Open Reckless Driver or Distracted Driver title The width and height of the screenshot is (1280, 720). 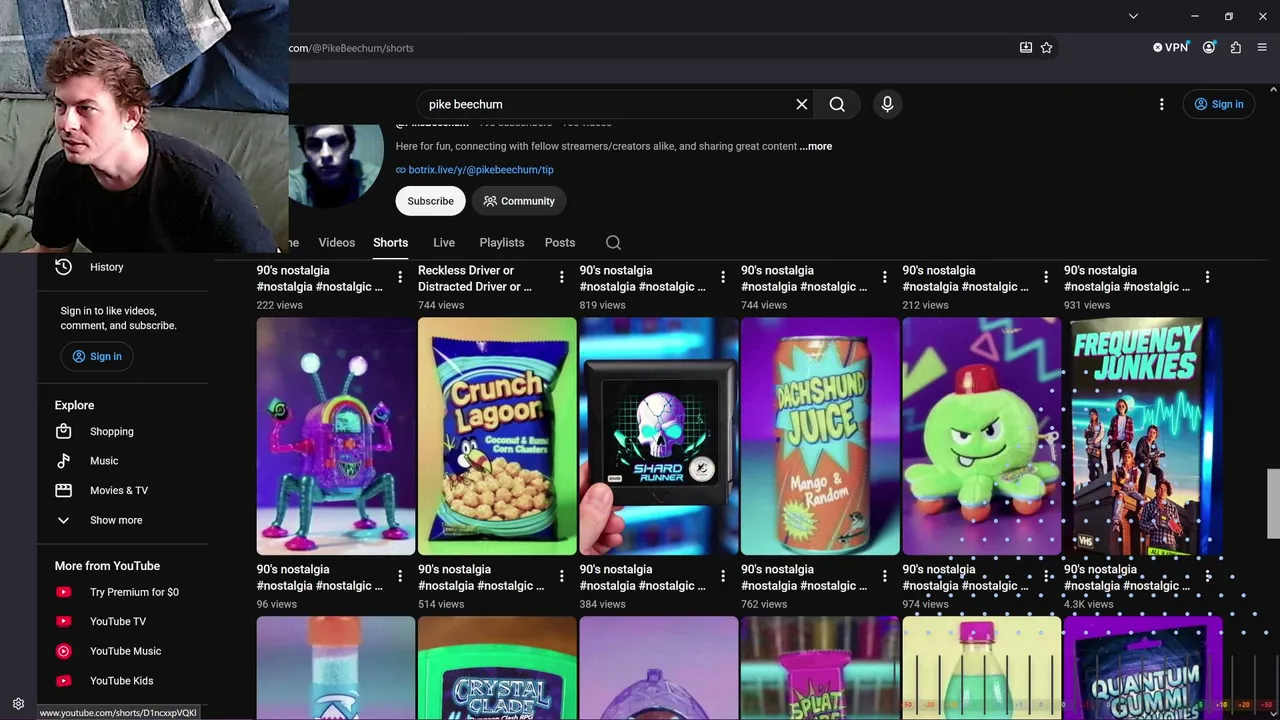(474, 278)
